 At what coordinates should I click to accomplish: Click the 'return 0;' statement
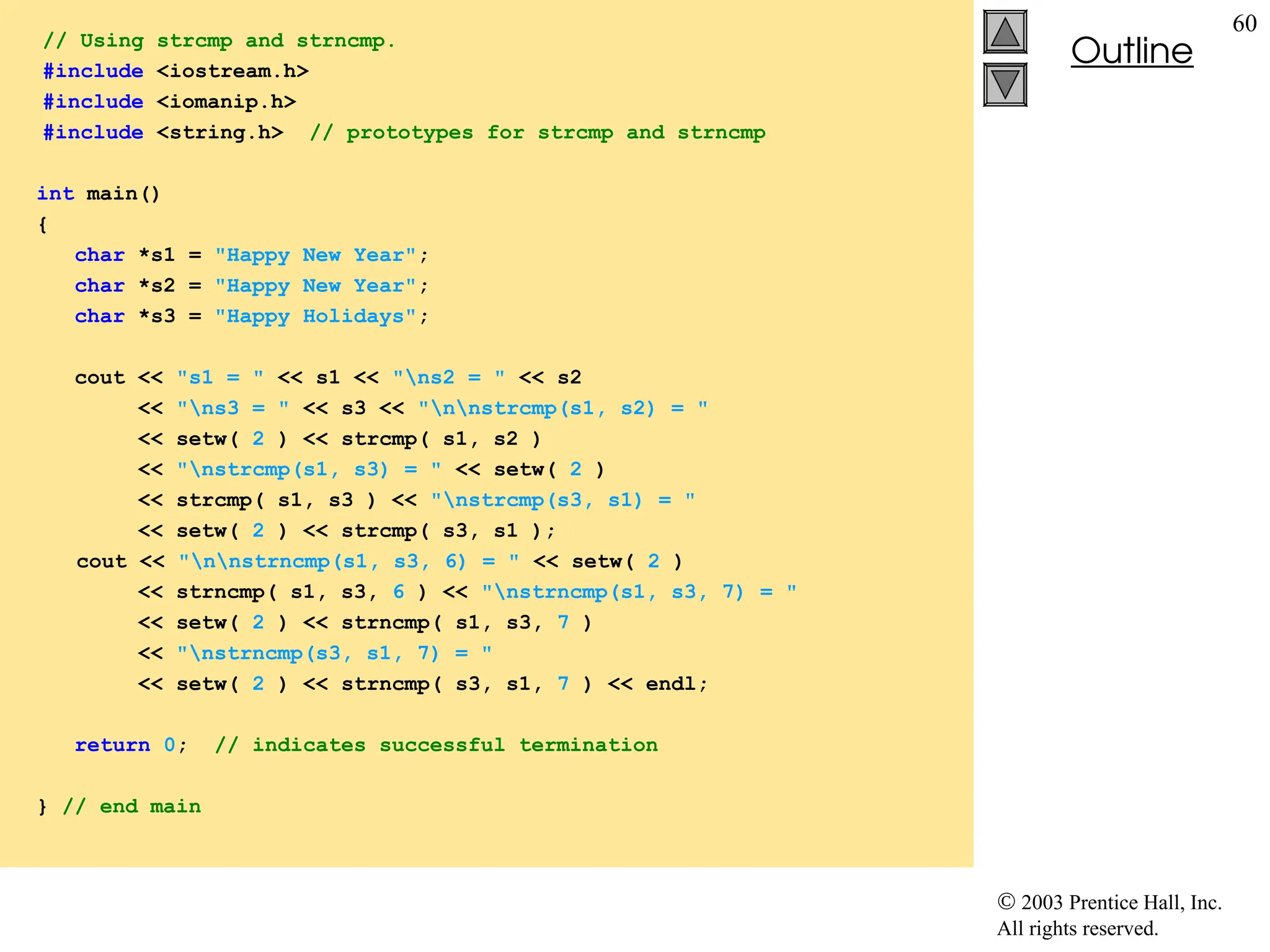click(x=131, y=744)
